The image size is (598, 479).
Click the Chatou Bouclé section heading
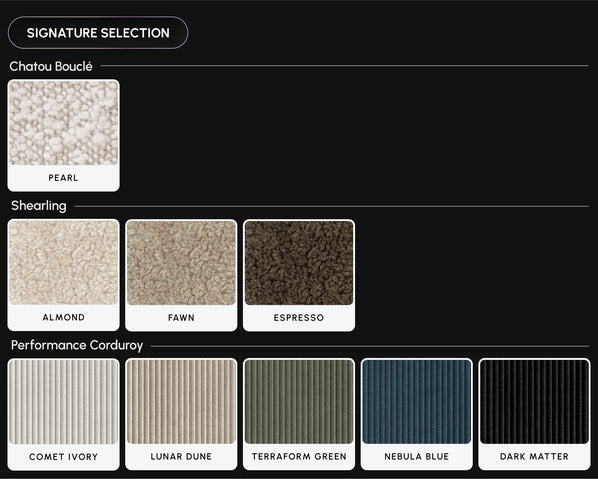tap(51, 66)
